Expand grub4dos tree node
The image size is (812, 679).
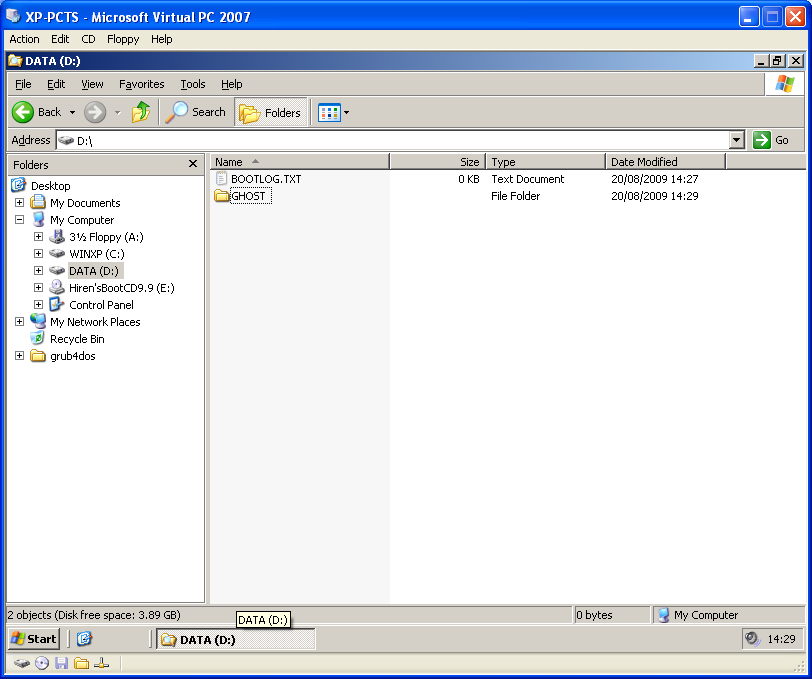pyautogui.click(x=19, y=356)
